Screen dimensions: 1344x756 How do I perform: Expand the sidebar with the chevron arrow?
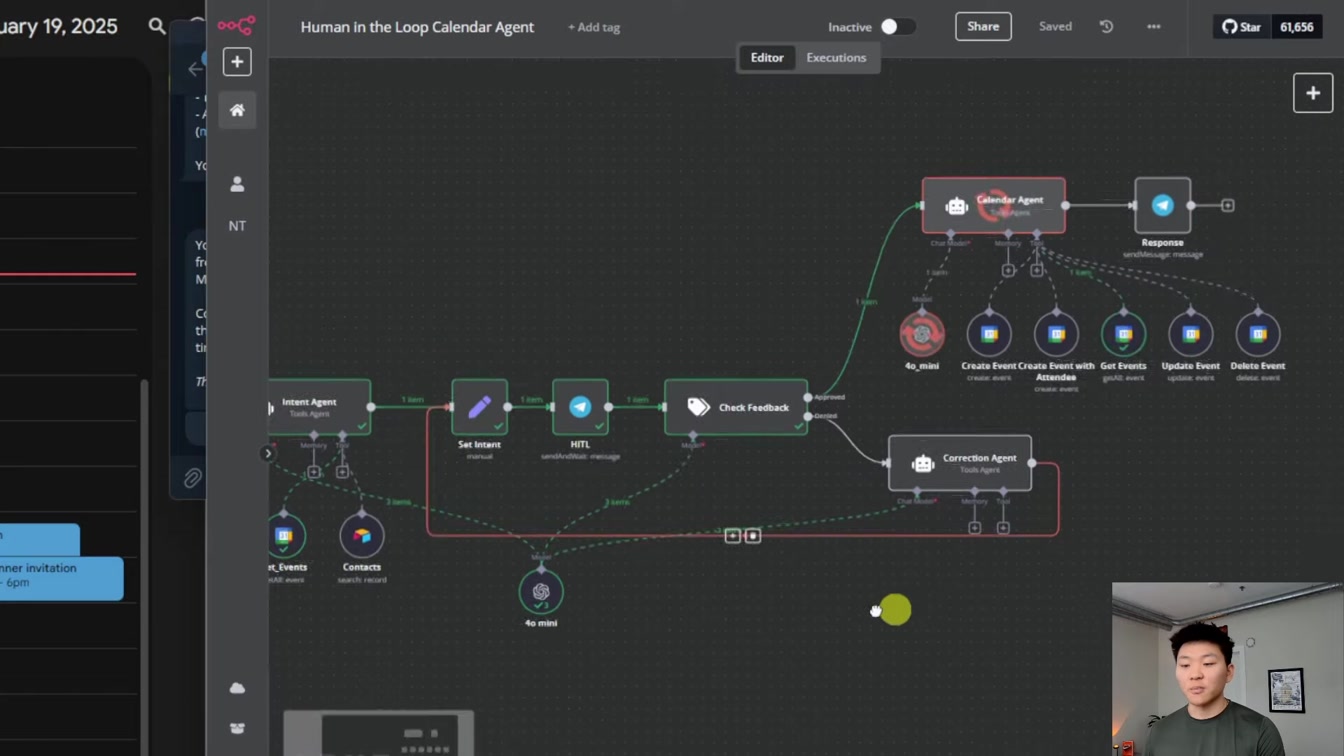(x=267, y=453)
